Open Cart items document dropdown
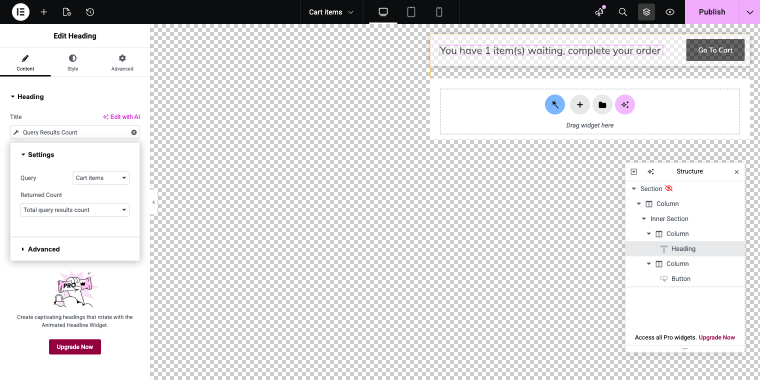The height and width of the screenshot is (380, 760). pyautogui.click(x=331, y=12)
